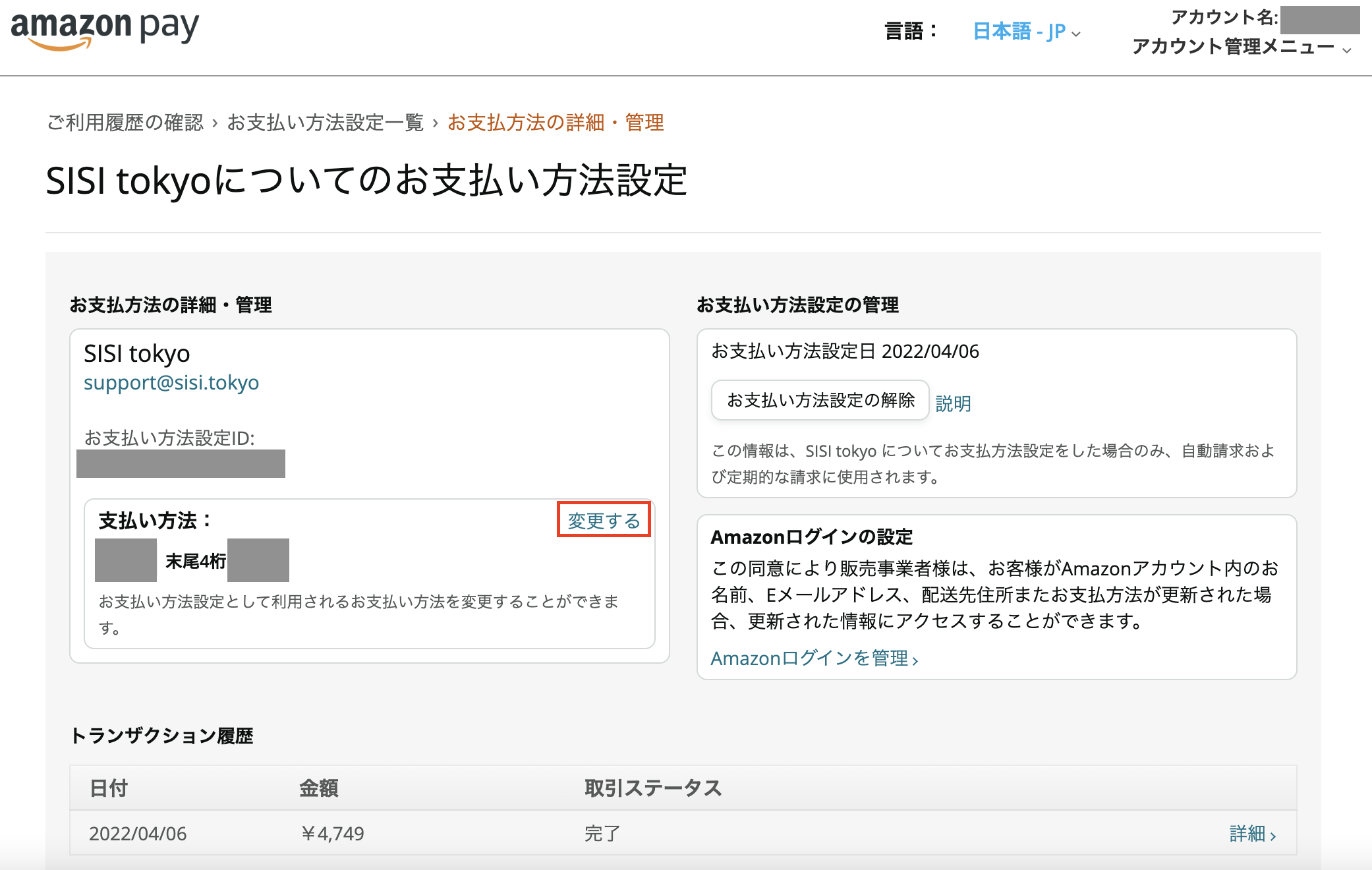Click the お支払い方法設定ID label
Screen dimensions: 1372x870
(169, 438)
